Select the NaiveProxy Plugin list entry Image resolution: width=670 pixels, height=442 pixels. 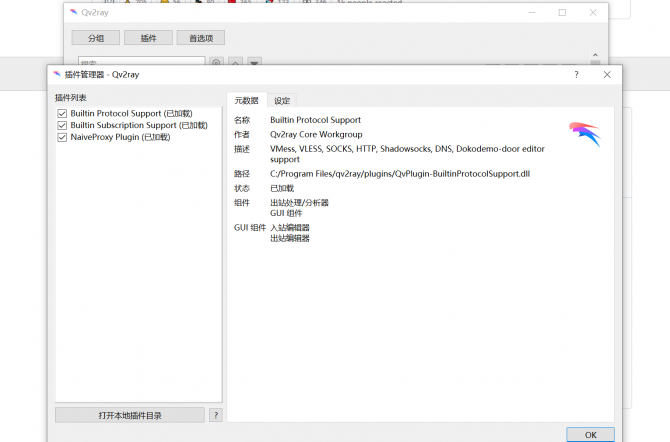[x=120, y=137]
